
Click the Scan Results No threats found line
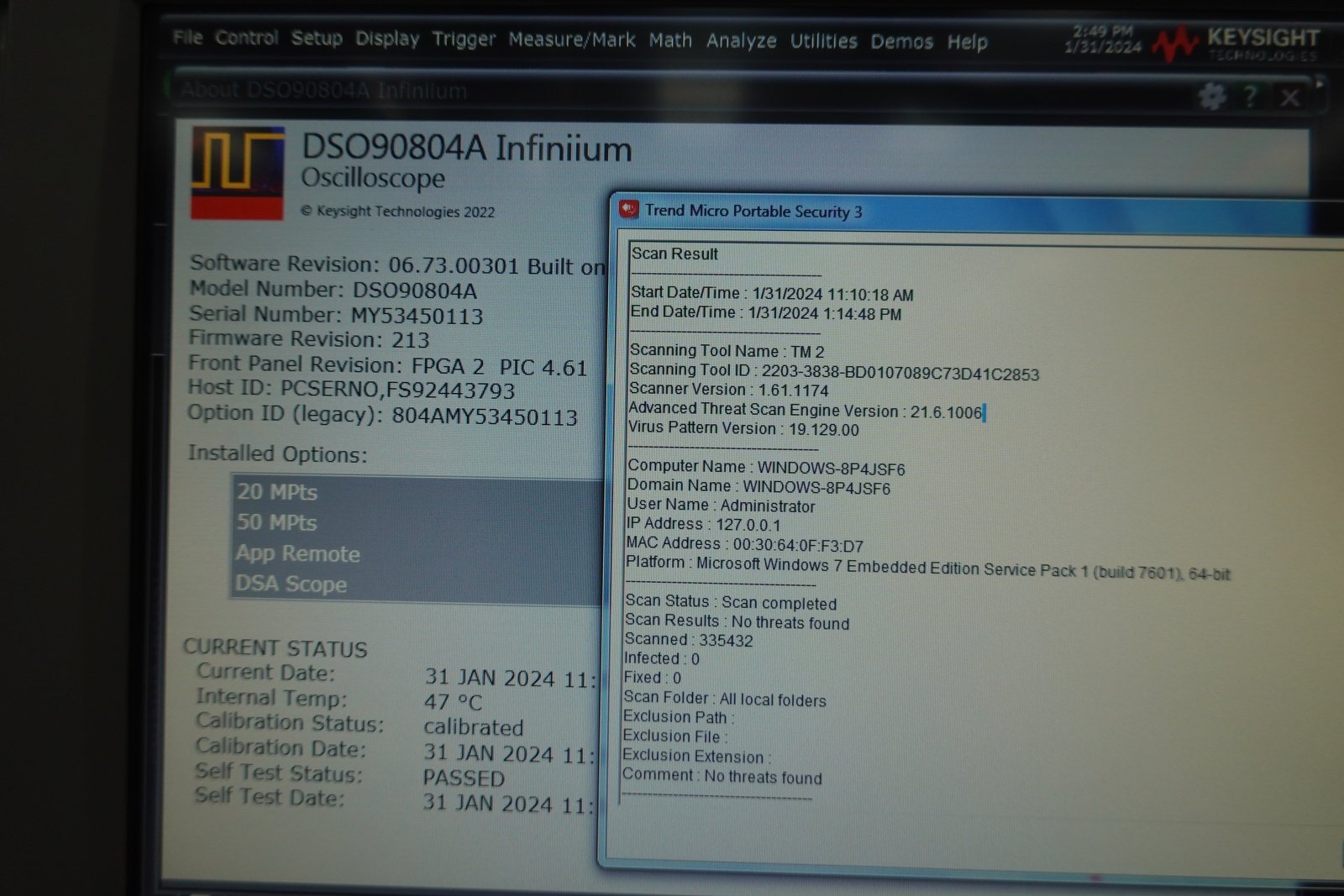tap(737, 621)
